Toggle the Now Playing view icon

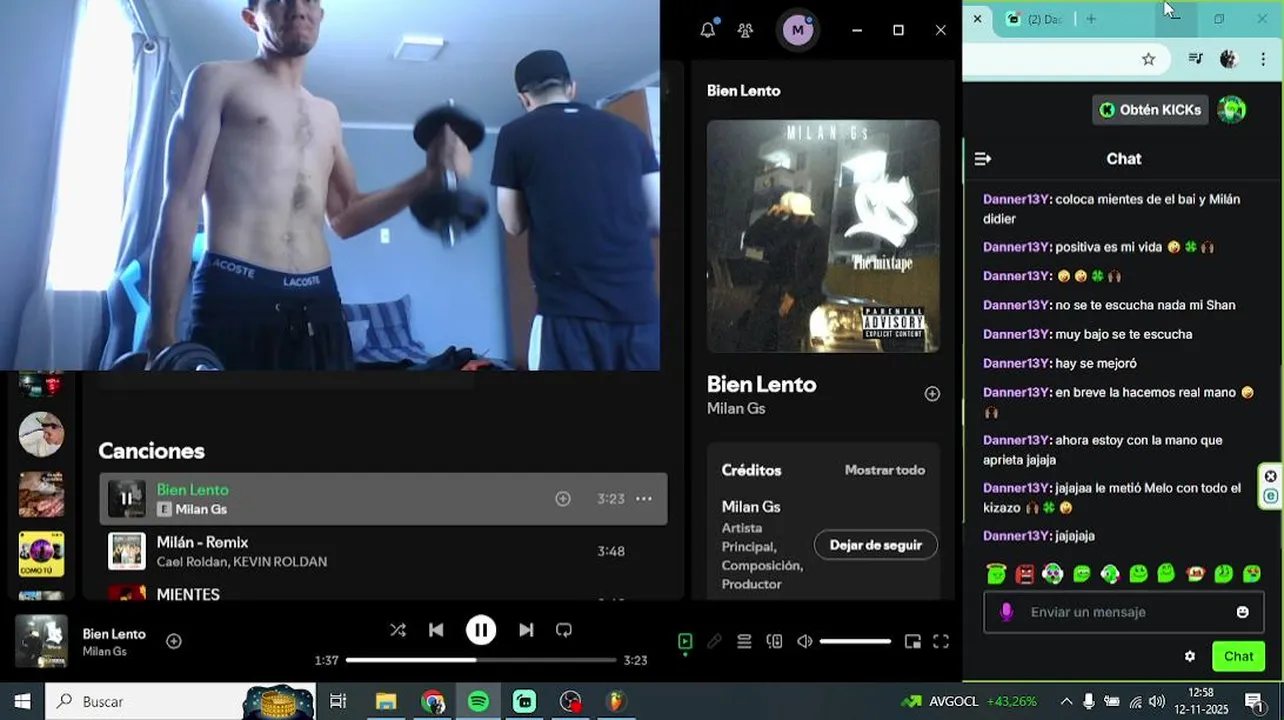click(x=685, y=642)
